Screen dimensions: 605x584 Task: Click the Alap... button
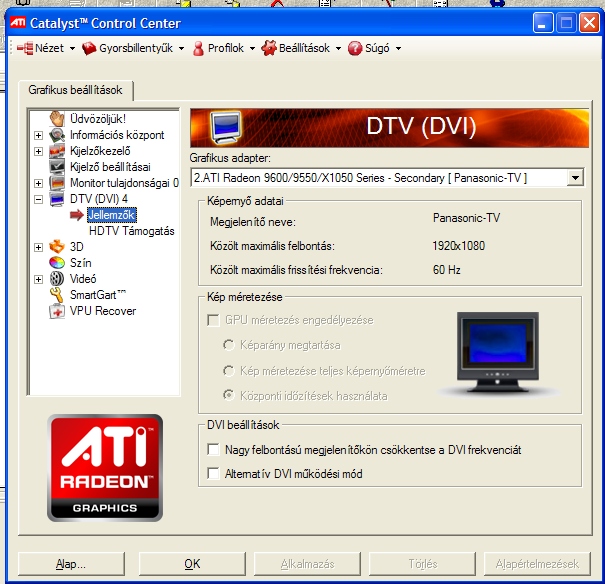[71, 564]
